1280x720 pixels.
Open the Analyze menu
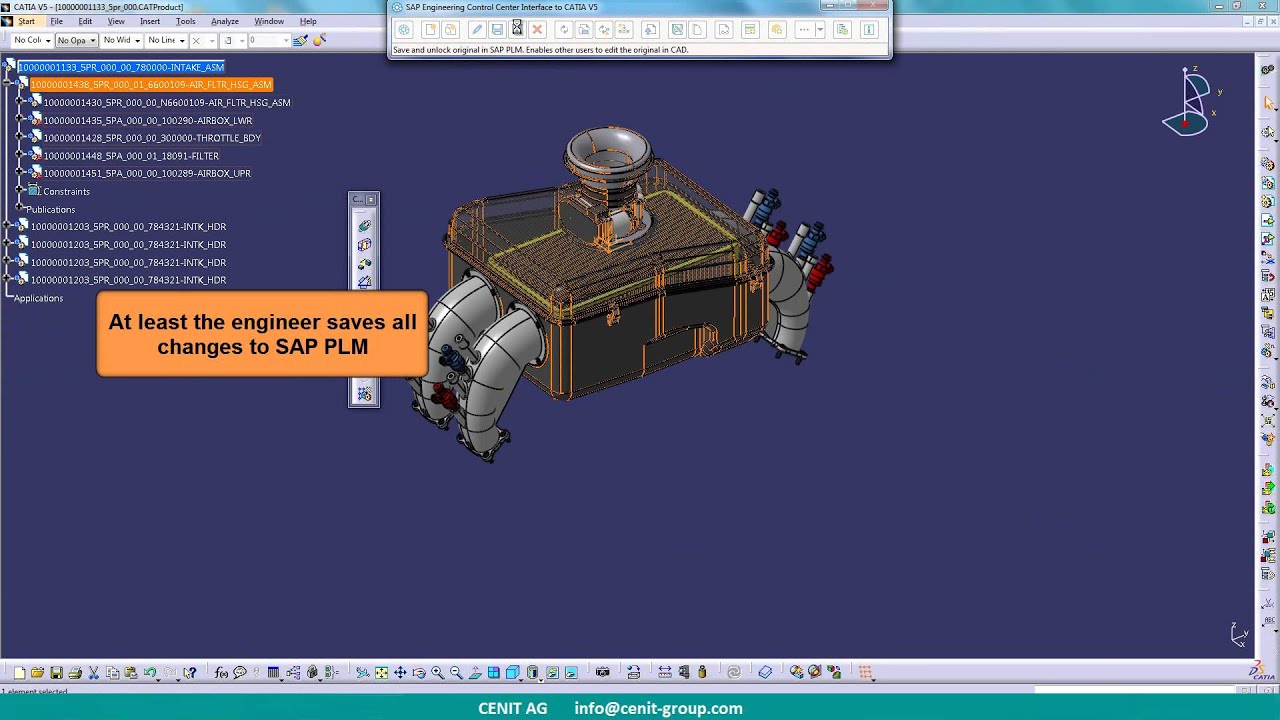(225, 21)
